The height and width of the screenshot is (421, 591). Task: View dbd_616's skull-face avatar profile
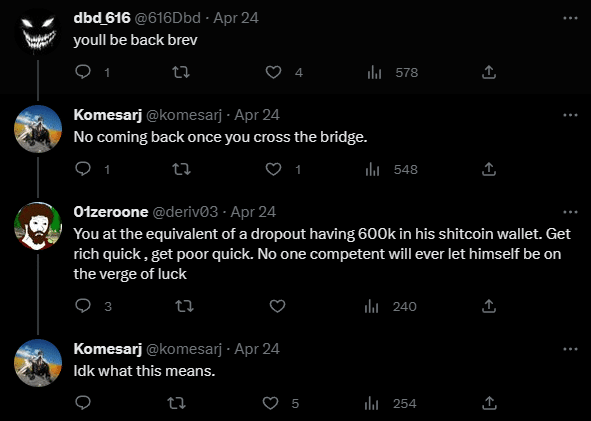point(38,32)
